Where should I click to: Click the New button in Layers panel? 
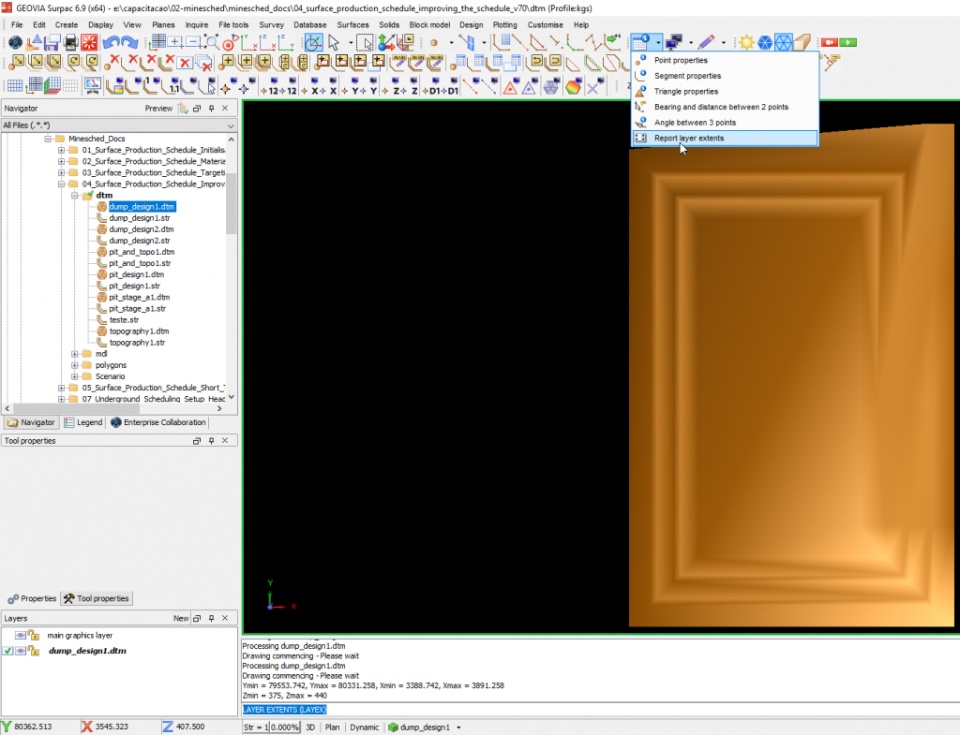coord(180,619)
